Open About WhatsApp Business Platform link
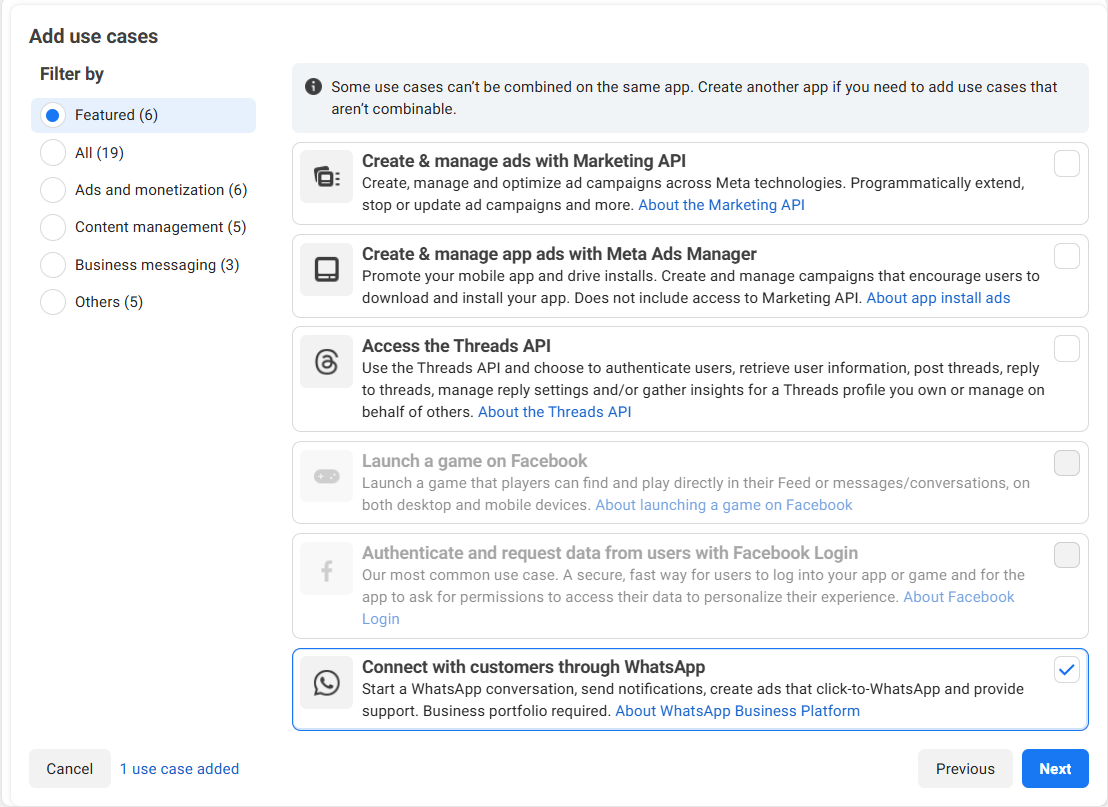 click(x=737, y=711)
